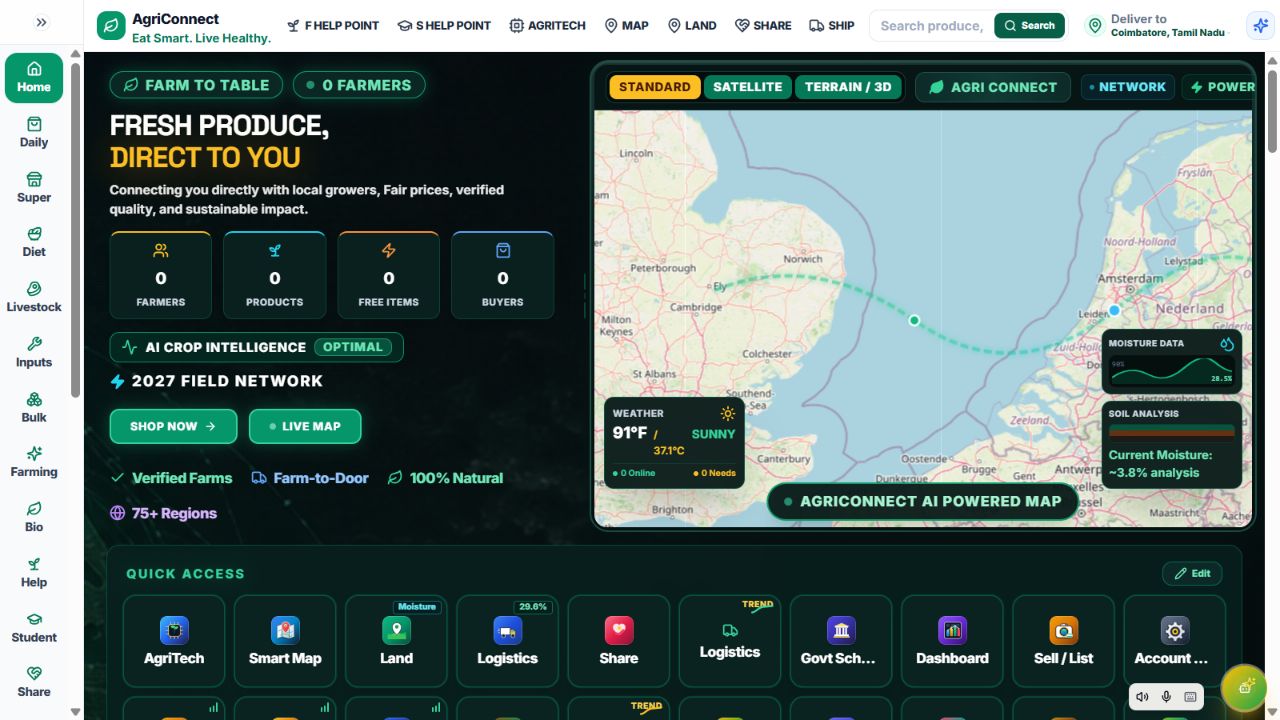Open F HELP POINT menu
This screenshot has width=1280, height=720.
[x=333, y=26]
